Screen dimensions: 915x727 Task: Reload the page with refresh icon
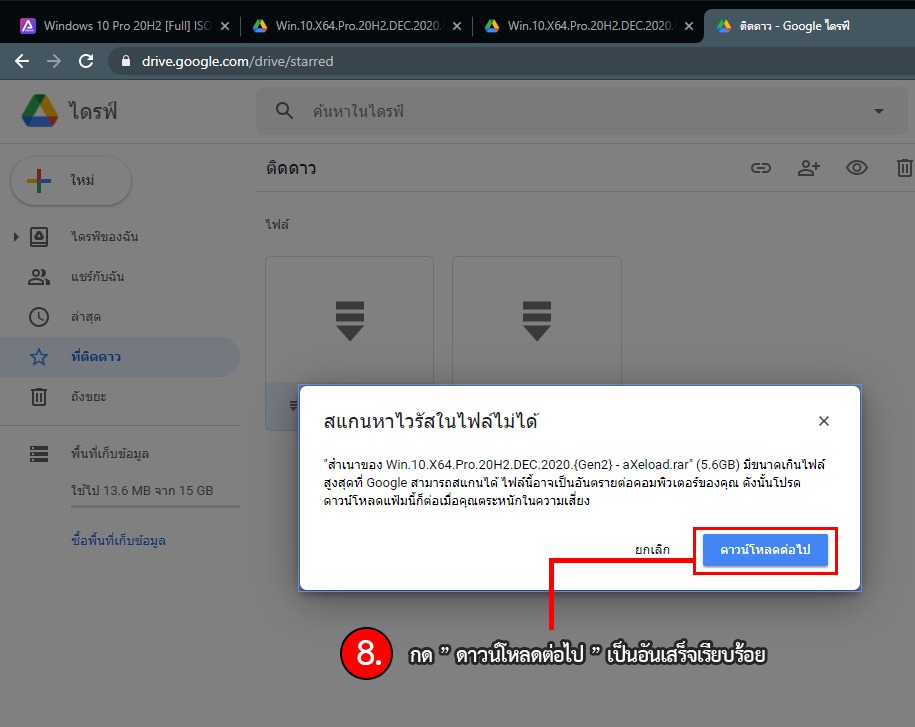[x=86, y=61]
